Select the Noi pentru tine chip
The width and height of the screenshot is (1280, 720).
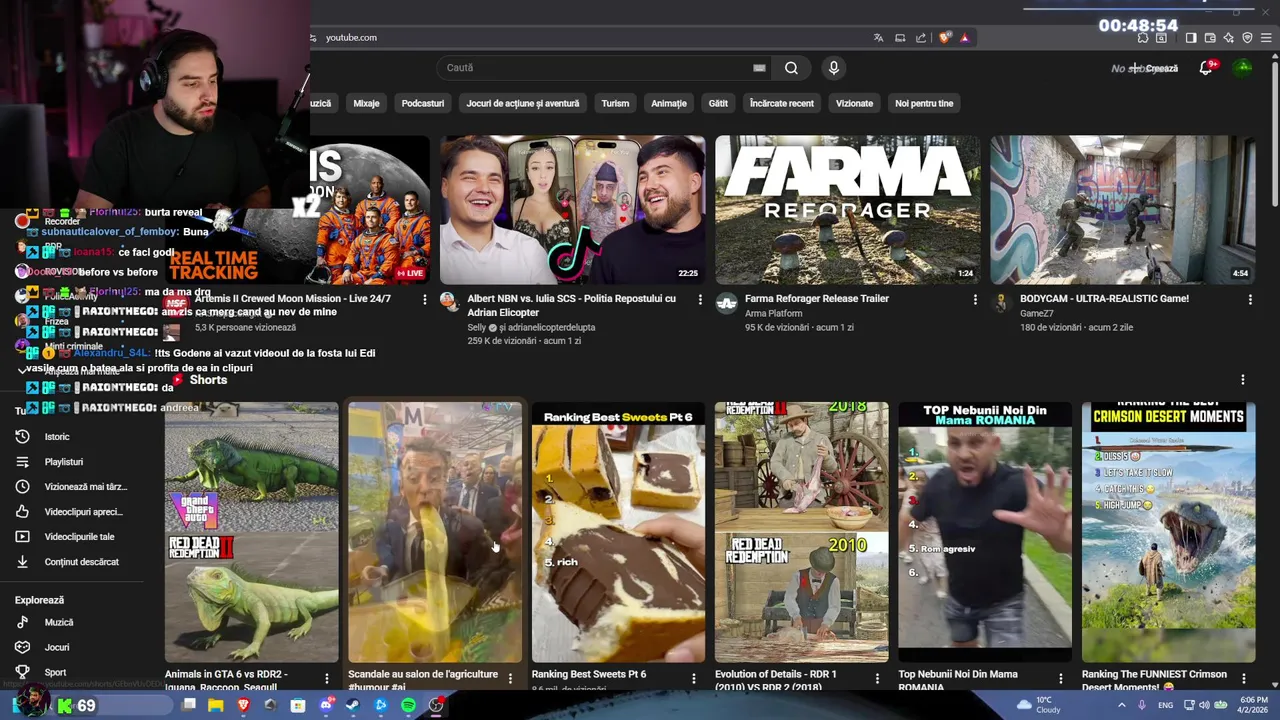coord(924,103)
